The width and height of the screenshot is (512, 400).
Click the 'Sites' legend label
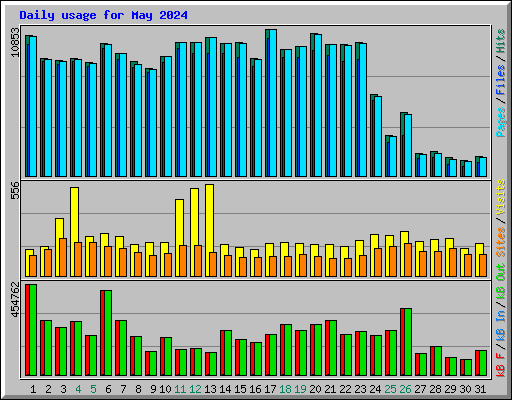(x=500, y=242)
